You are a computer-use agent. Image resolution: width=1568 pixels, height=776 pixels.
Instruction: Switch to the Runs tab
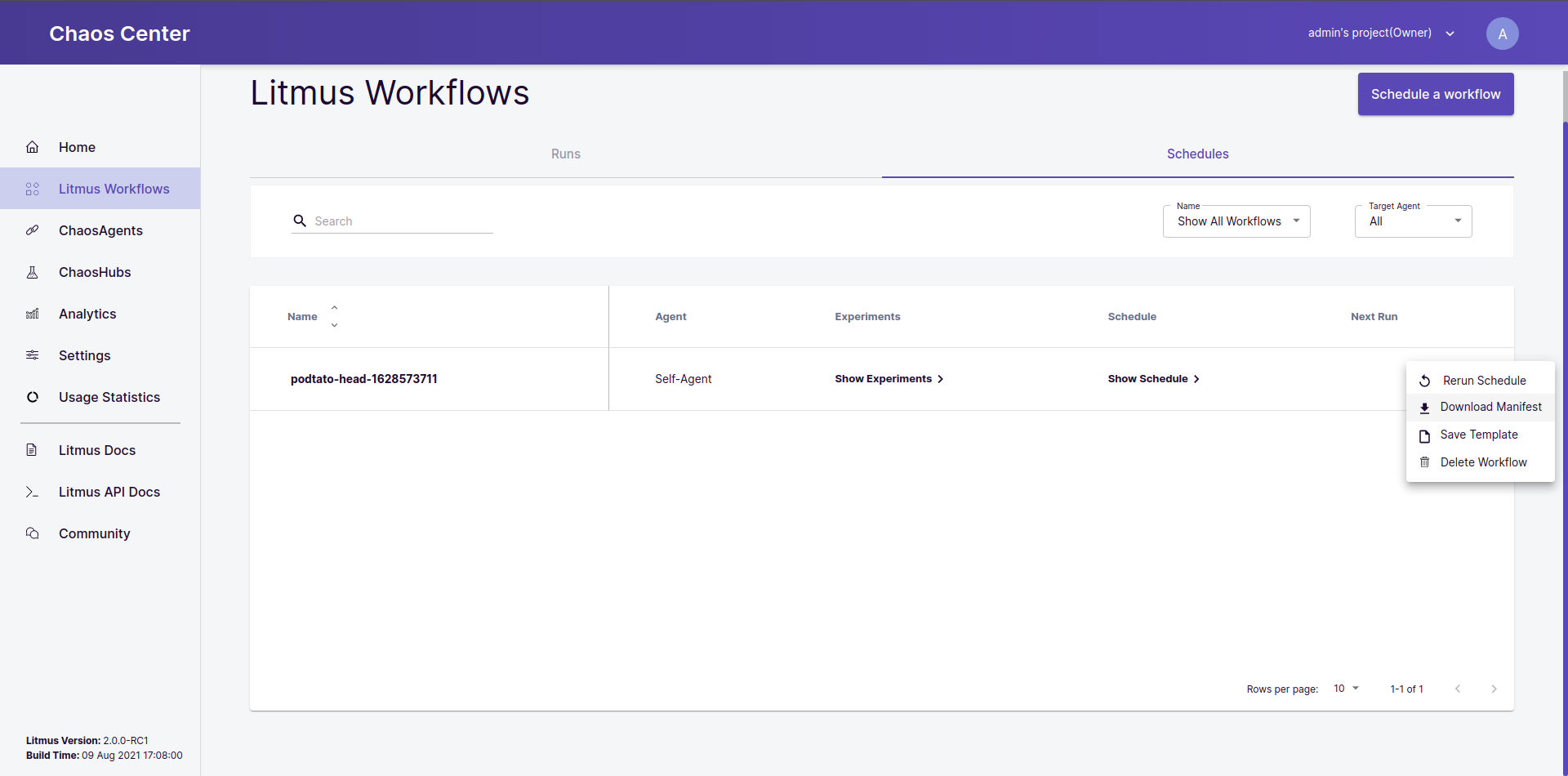click(565, 154)
